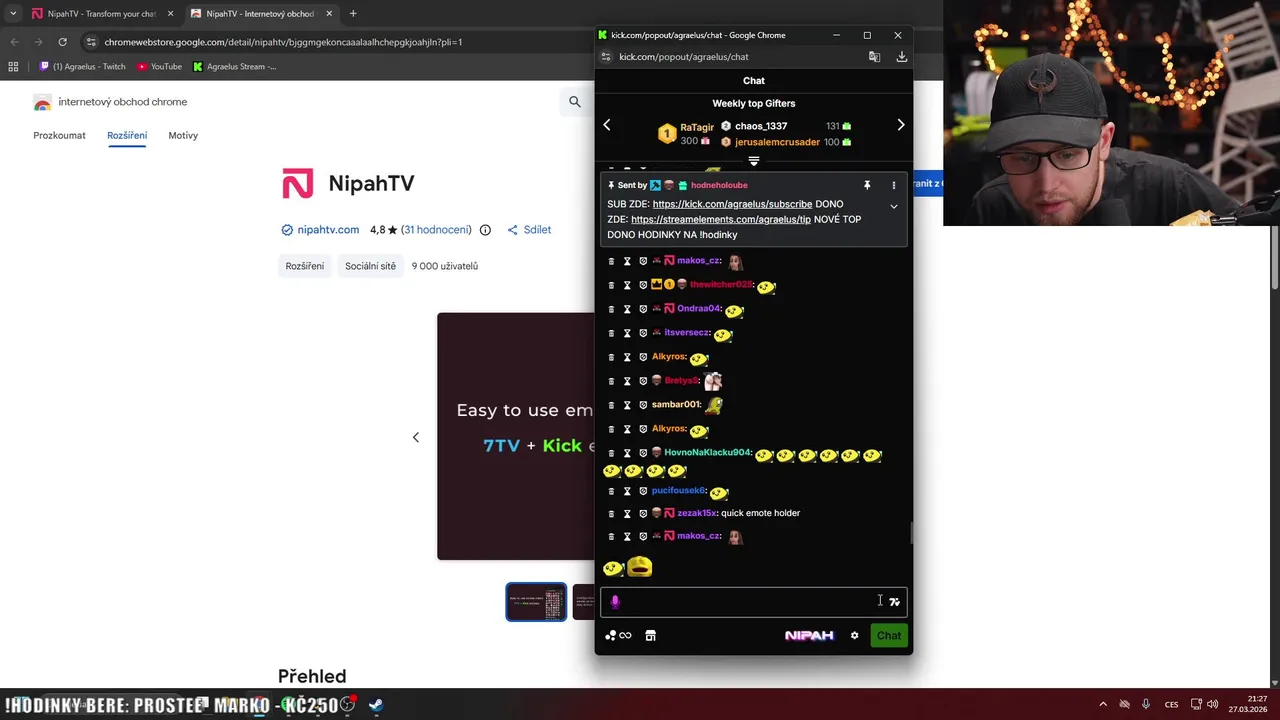This screenshot has width=1280, height=720.
Task: Timeout pucifousek6 via the hourglass icon
Action: click(627, 491)
